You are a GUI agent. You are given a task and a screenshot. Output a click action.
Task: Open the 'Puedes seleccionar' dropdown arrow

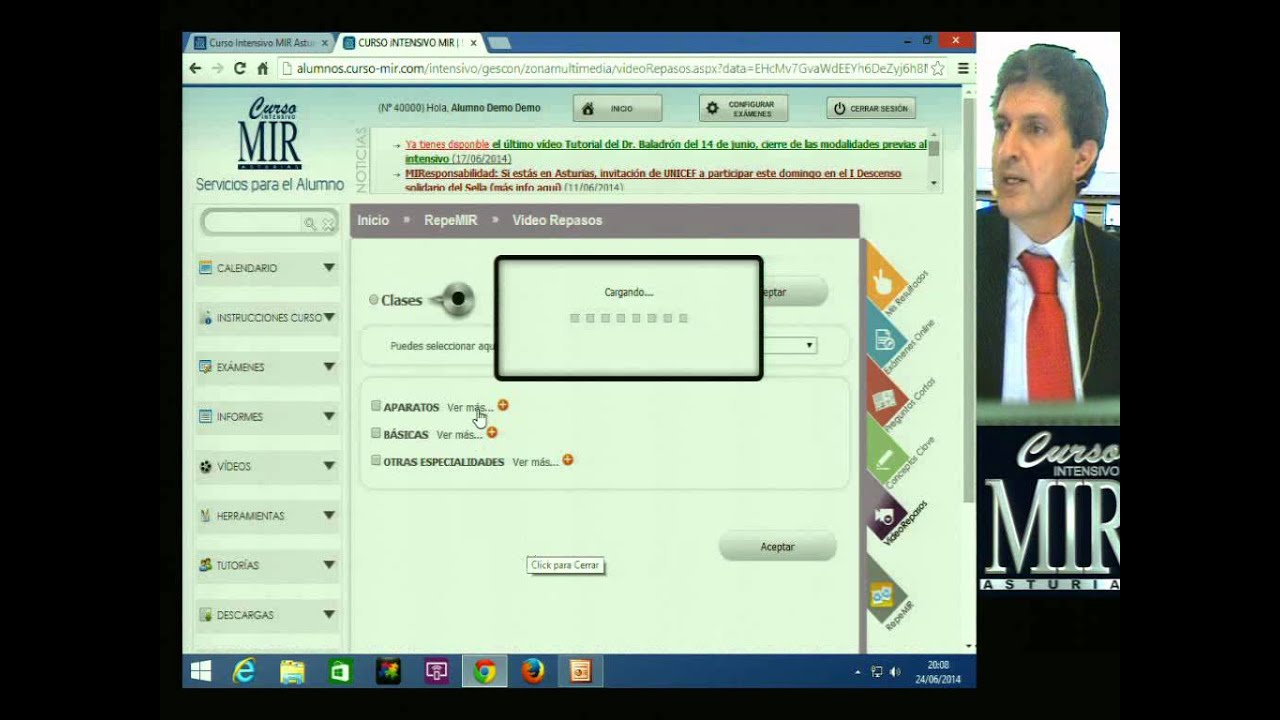coord(809,345)
